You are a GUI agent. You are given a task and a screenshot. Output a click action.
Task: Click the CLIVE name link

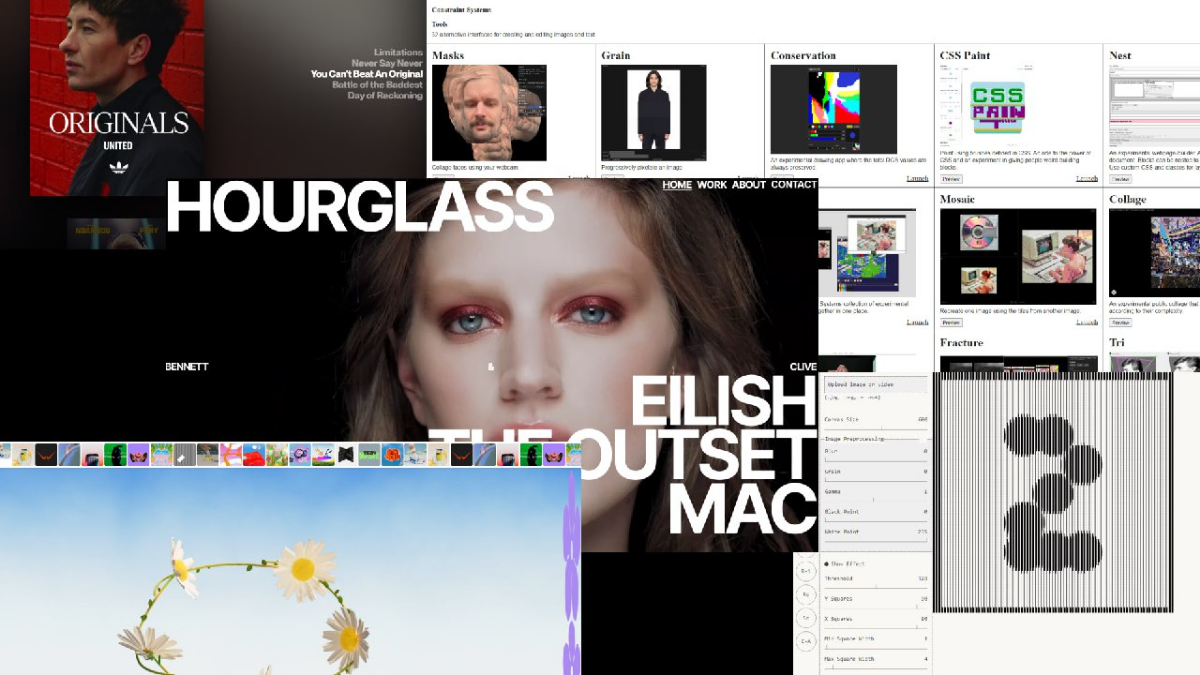[x=803, y=367]
